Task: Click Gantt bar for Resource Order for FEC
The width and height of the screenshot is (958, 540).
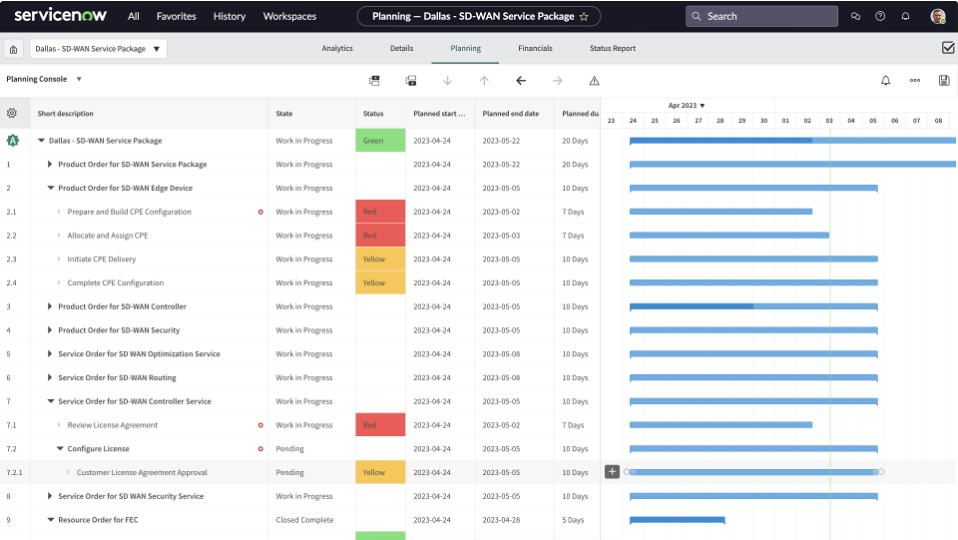Action: [x=678, y=520]
